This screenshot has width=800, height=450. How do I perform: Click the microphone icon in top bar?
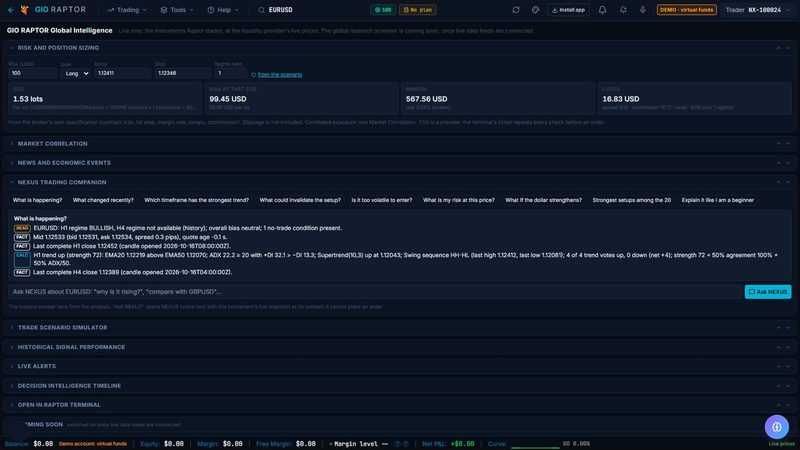tap(643, 10)
